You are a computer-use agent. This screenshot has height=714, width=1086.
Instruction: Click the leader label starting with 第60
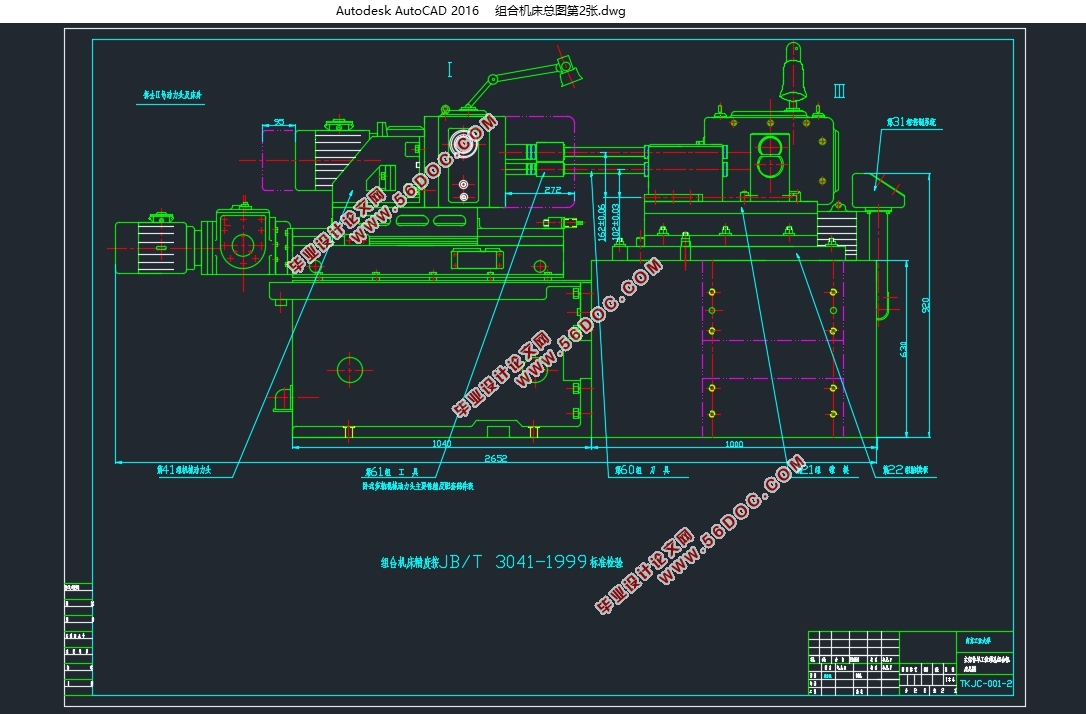tap(642, 470)
